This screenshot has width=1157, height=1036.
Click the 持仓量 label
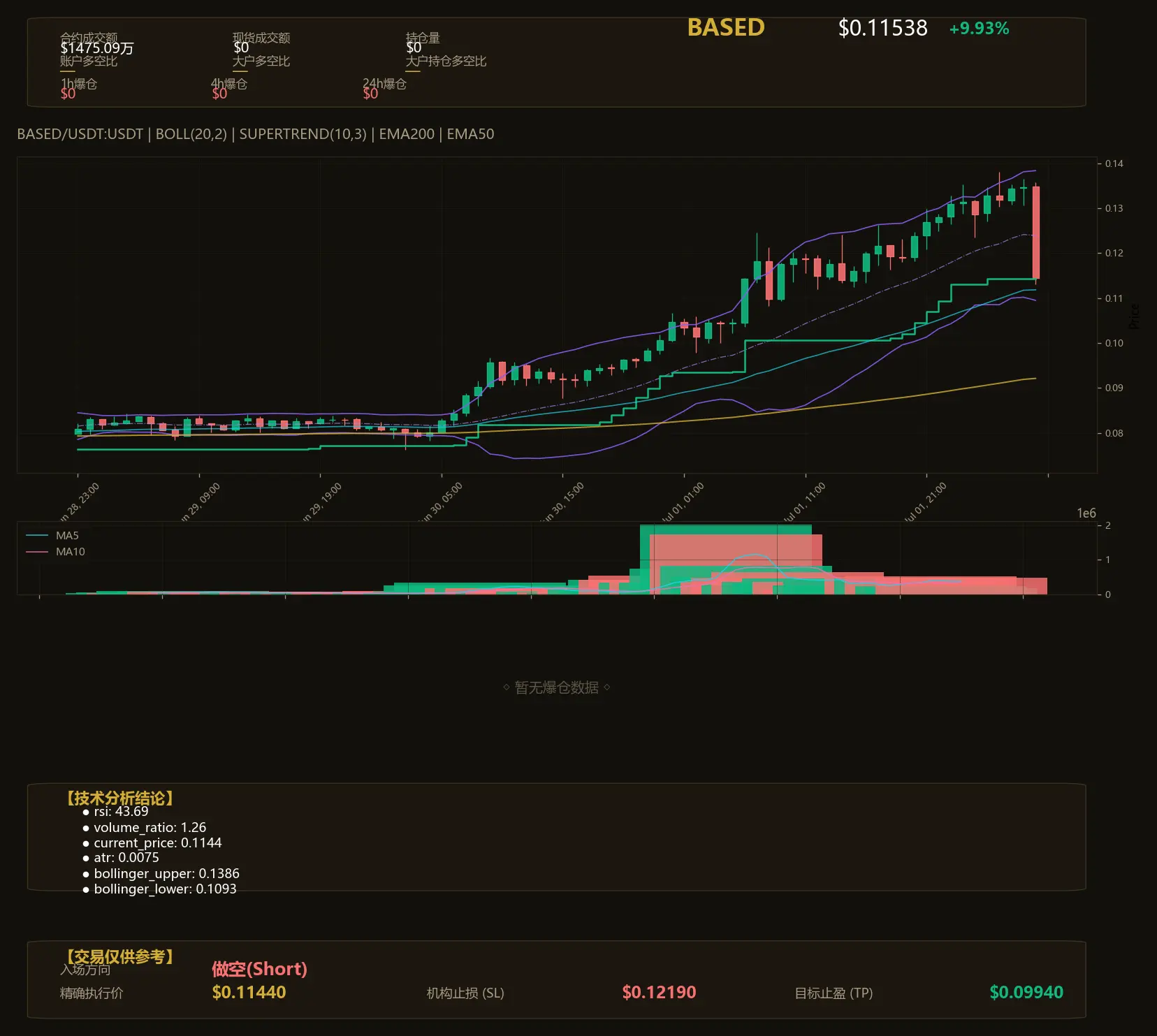pos(423,38)
